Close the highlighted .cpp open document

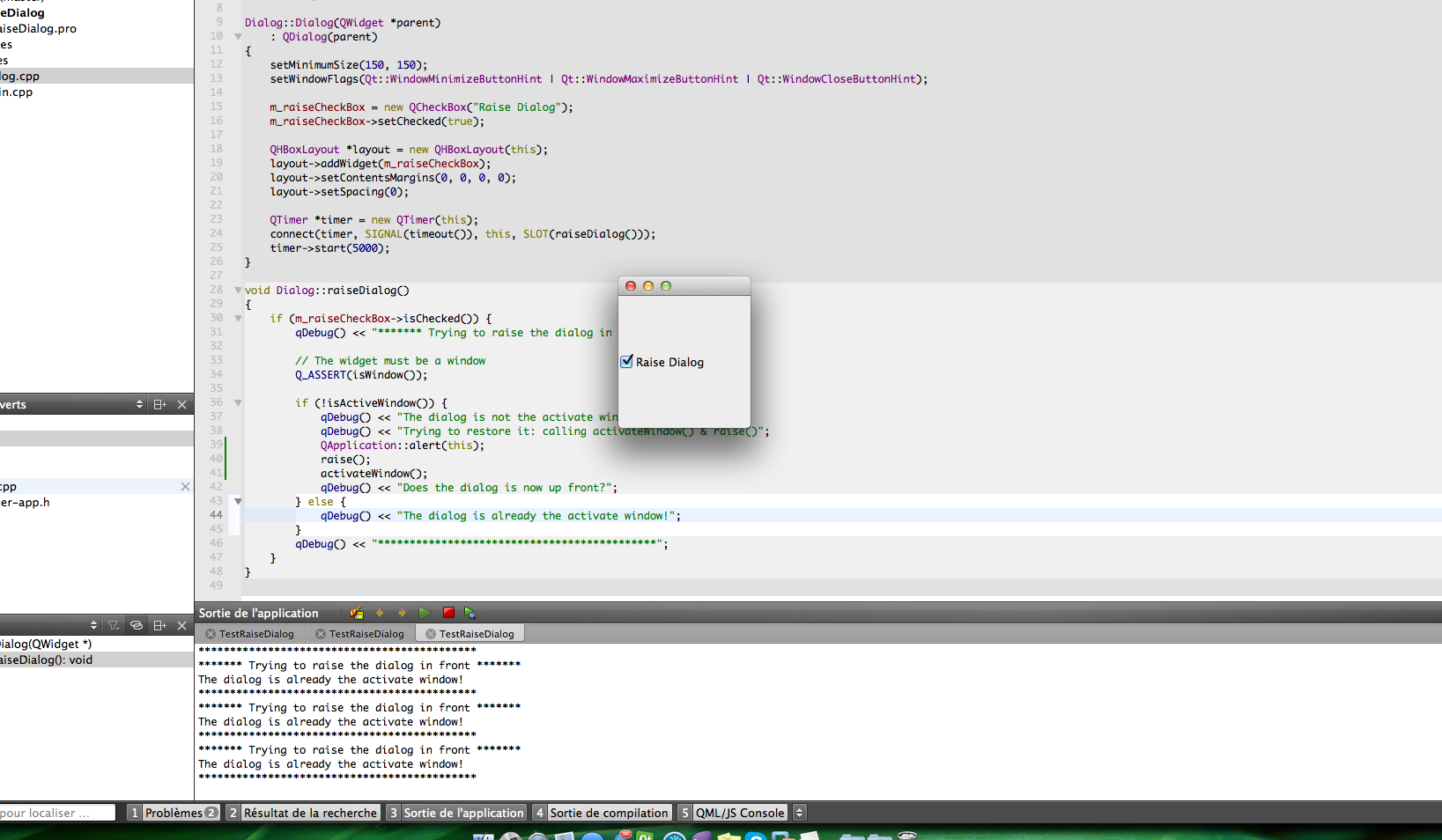click(x=185, y=487)
